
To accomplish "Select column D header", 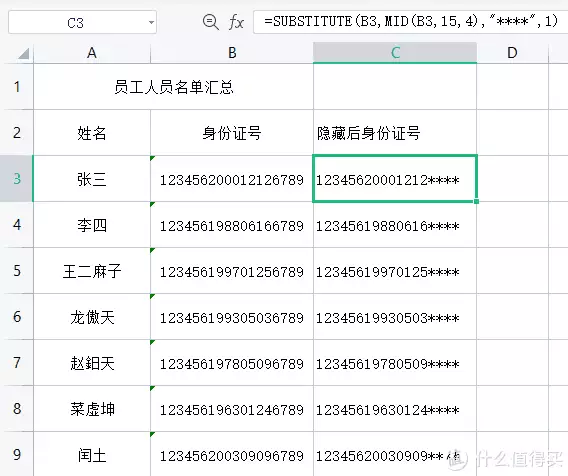I will [x=512, y=53].
